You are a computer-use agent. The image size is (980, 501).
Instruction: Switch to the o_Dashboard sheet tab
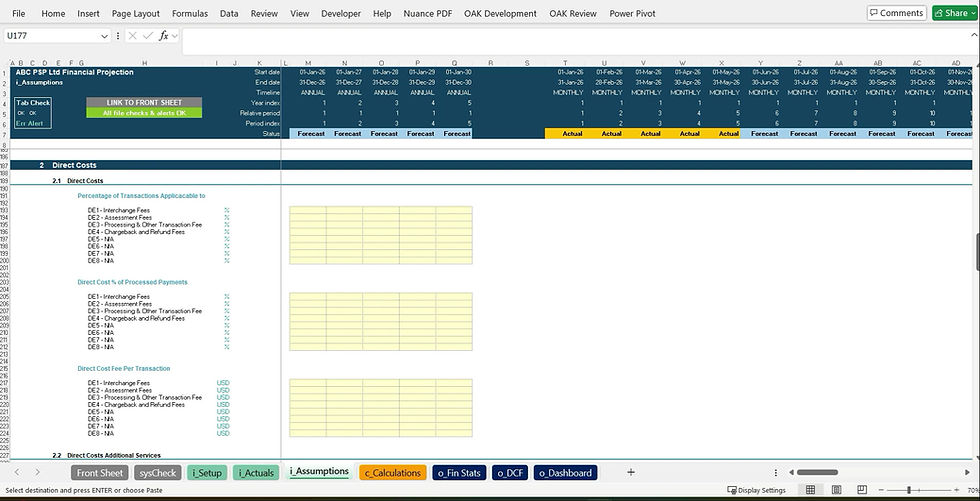click(x=566, y=473)
